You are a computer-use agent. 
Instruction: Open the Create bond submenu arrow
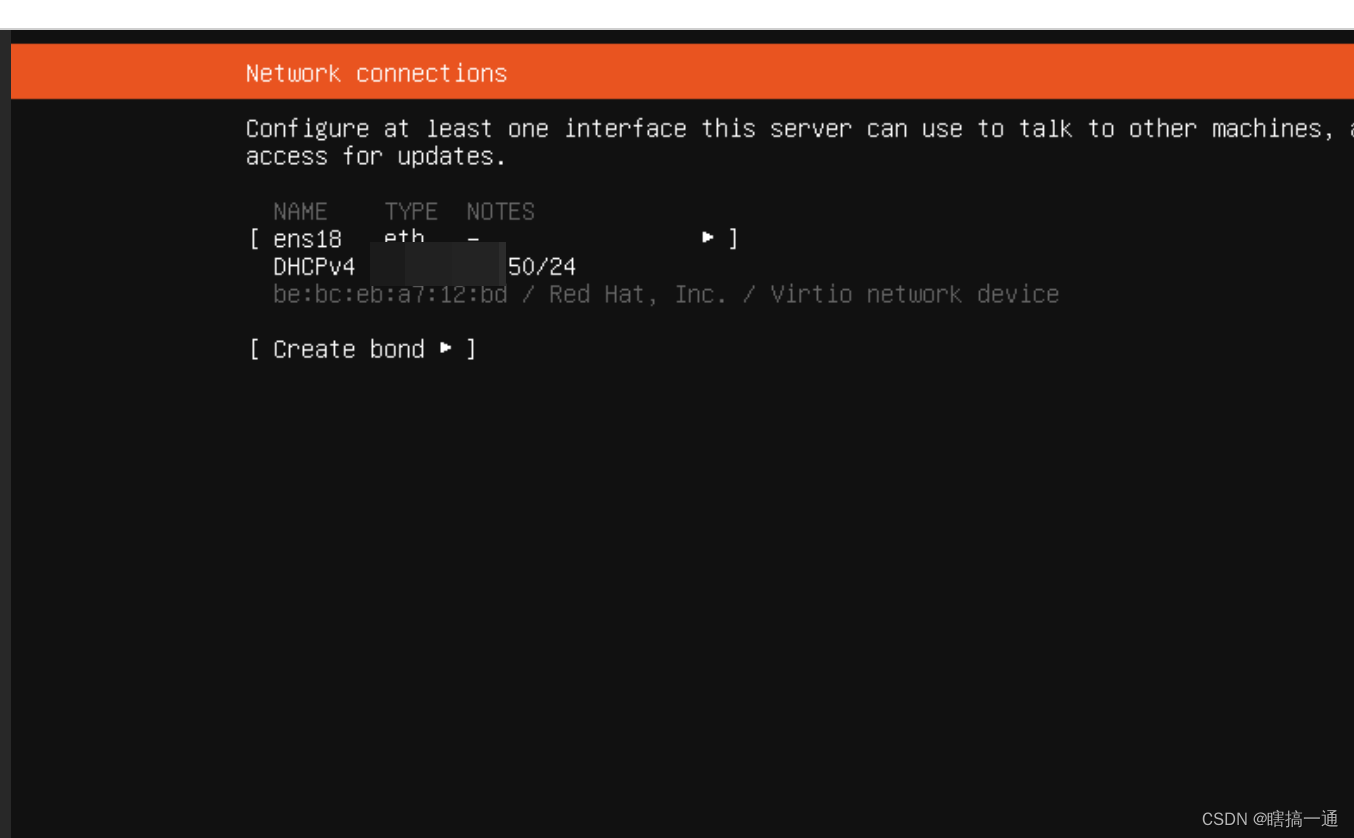click(446, 348)
